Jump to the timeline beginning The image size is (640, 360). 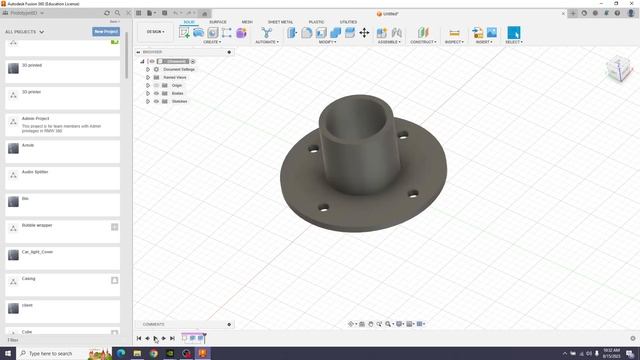click(139, 338)
